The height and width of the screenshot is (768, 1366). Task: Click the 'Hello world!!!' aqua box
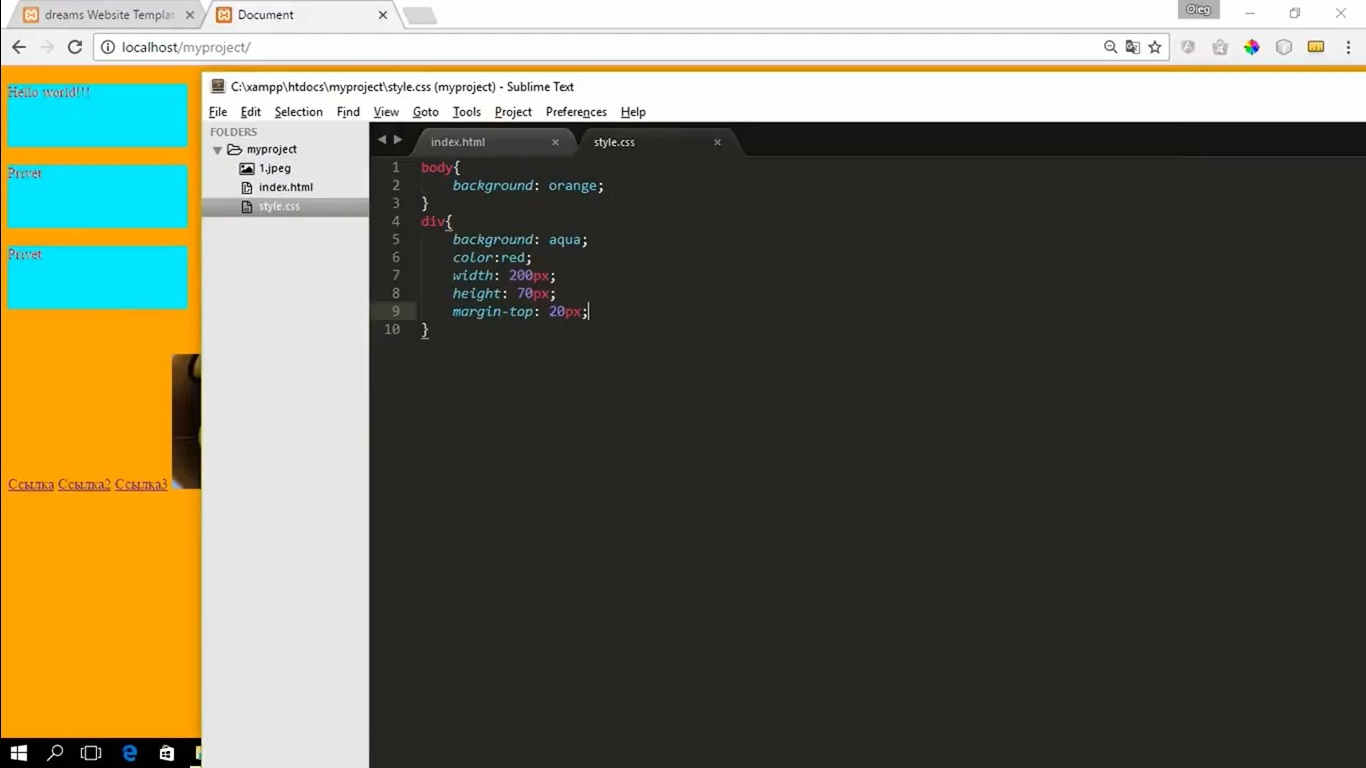coord(98,115)
